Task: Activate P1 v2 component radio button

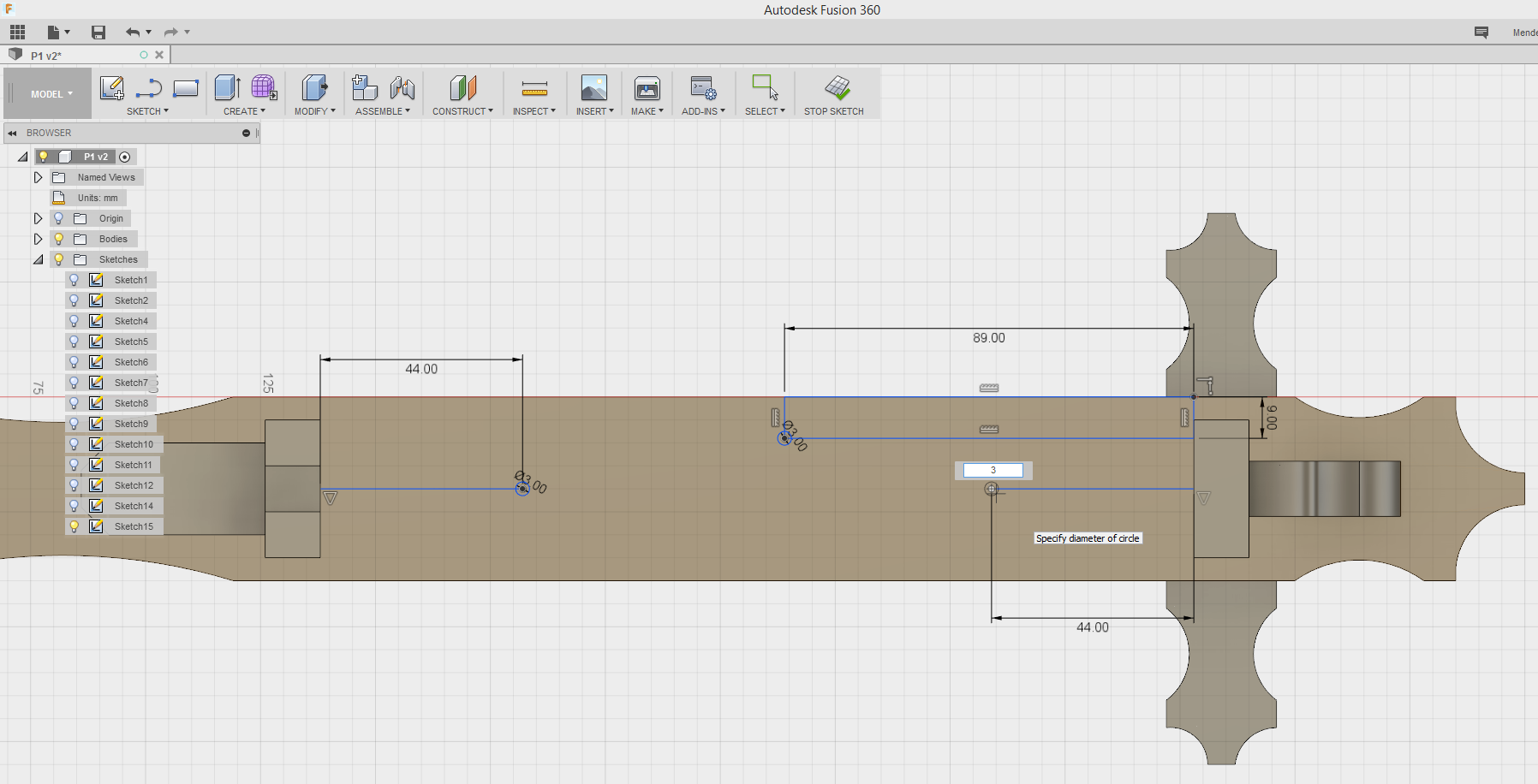Action: tap(125, 157)
